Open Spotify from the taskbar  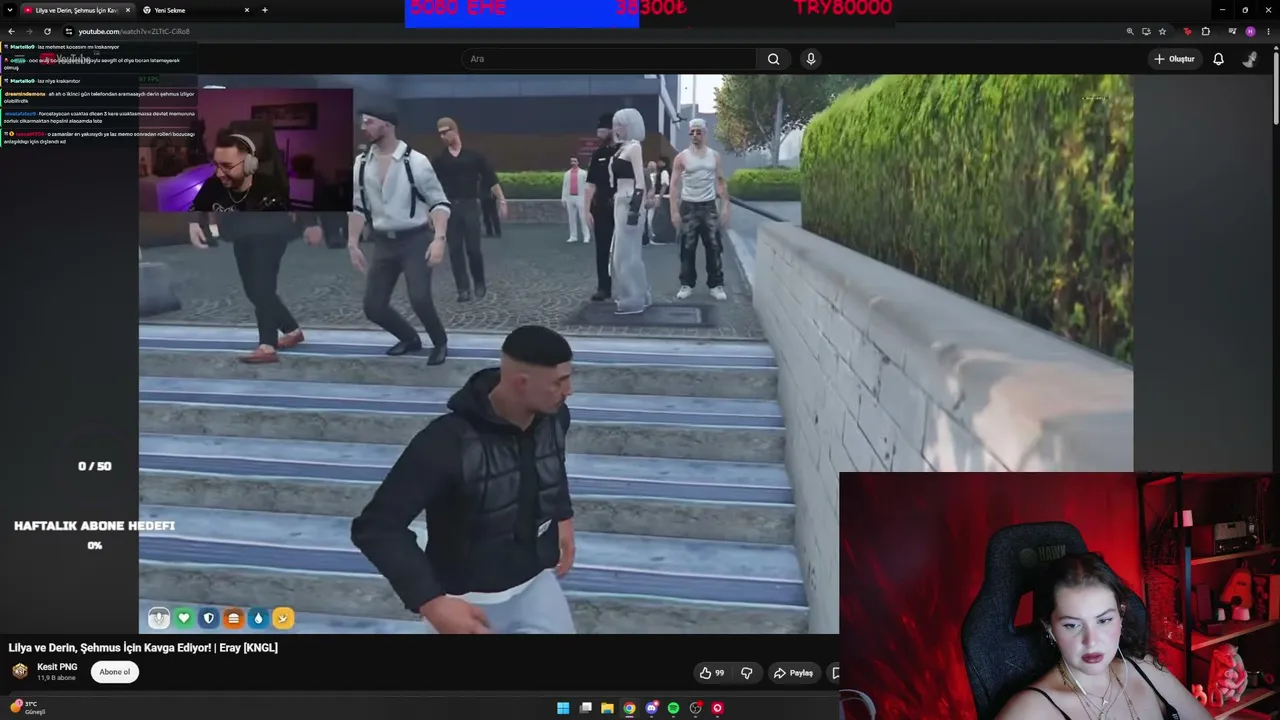[673, 708]
